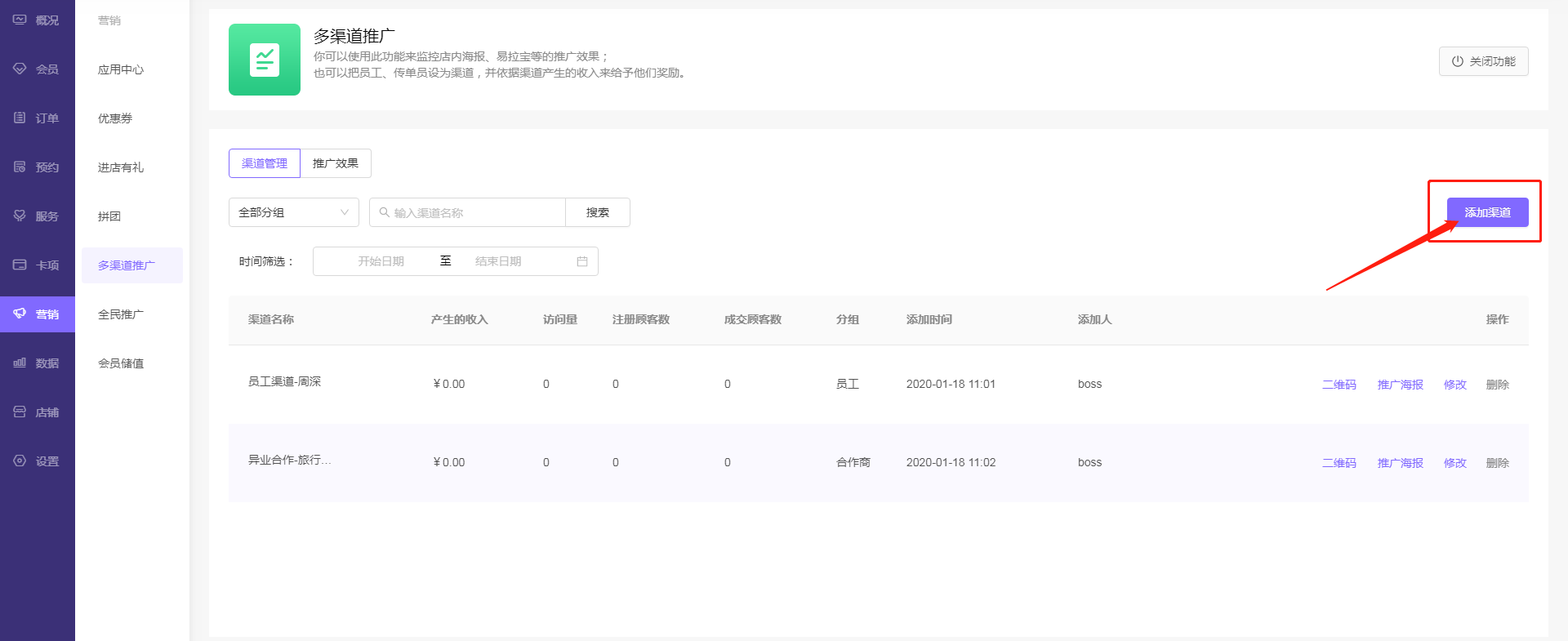1568x641 pixels.
Task: Click the 开始日期 date field
Action: [381, 261]
